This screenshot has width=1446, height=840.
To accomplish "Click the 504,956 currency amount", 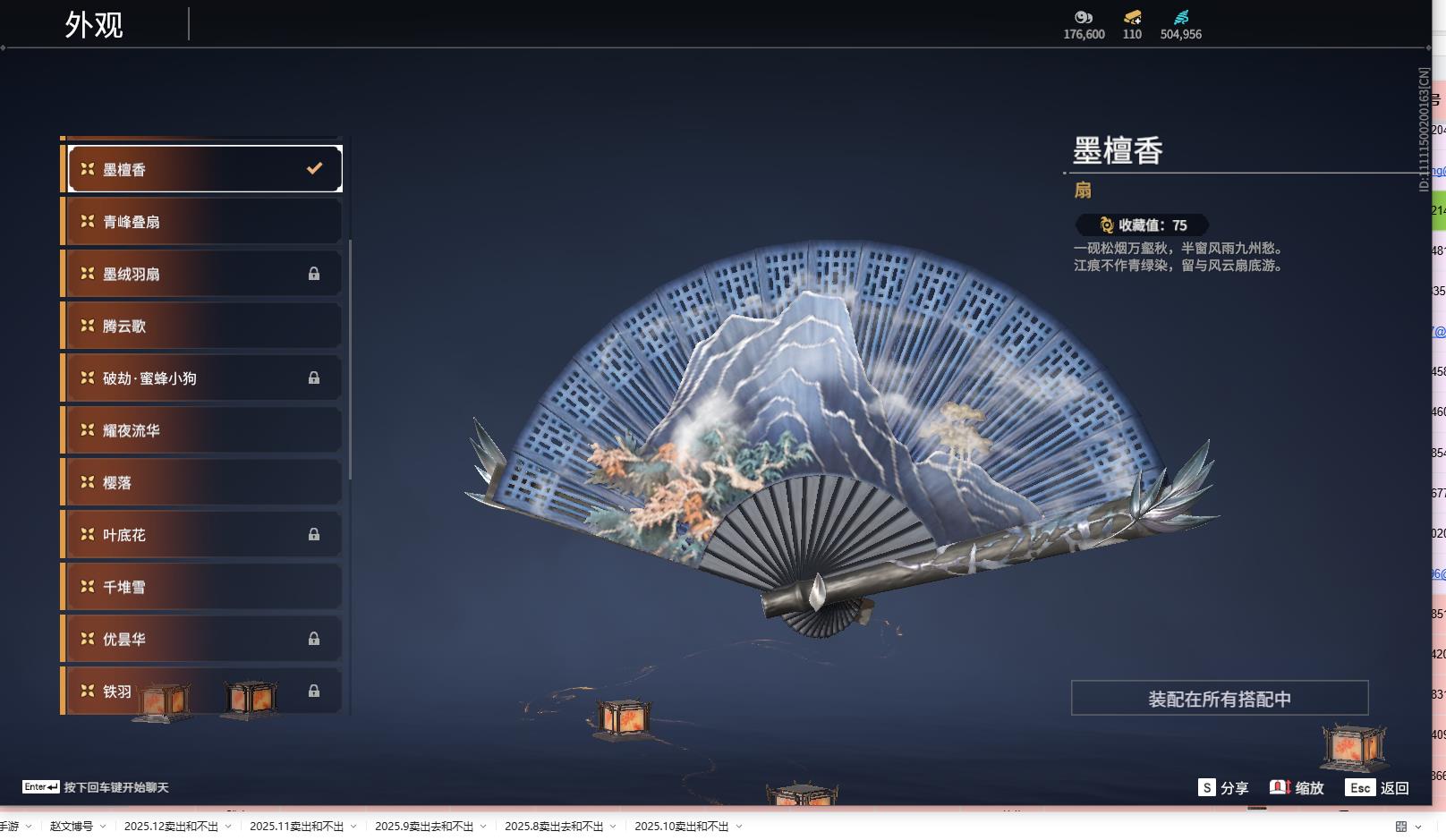I will [1181, 34].
